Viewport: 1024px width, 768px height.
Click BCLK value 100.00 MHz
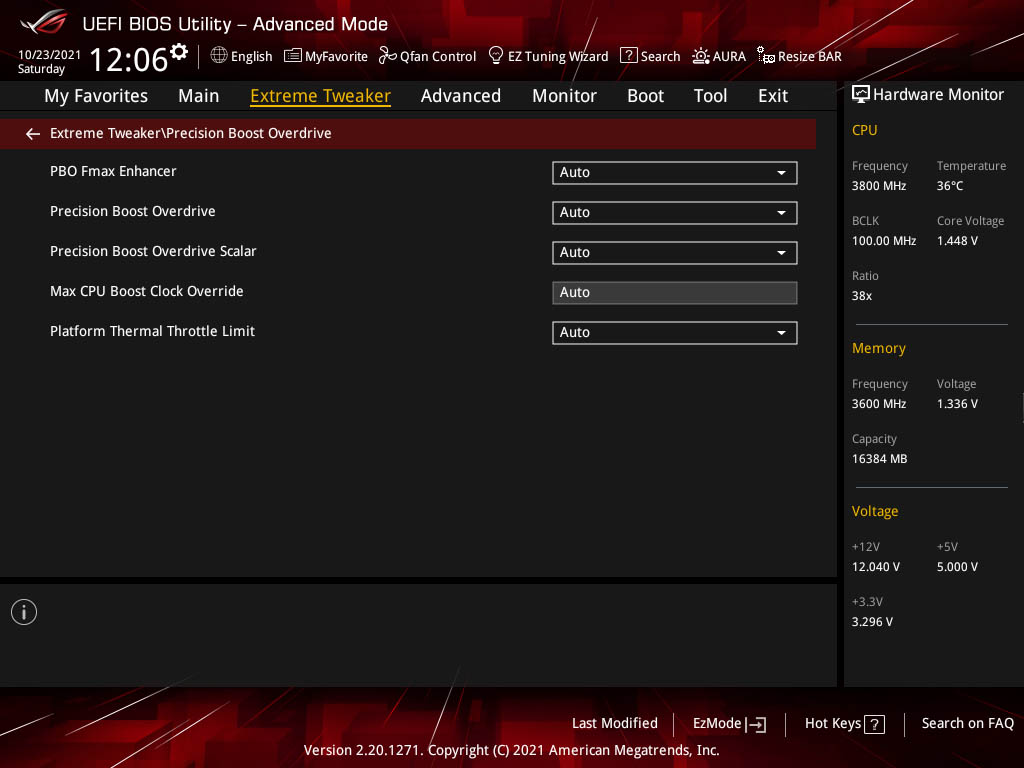click(x=884, y=240)
